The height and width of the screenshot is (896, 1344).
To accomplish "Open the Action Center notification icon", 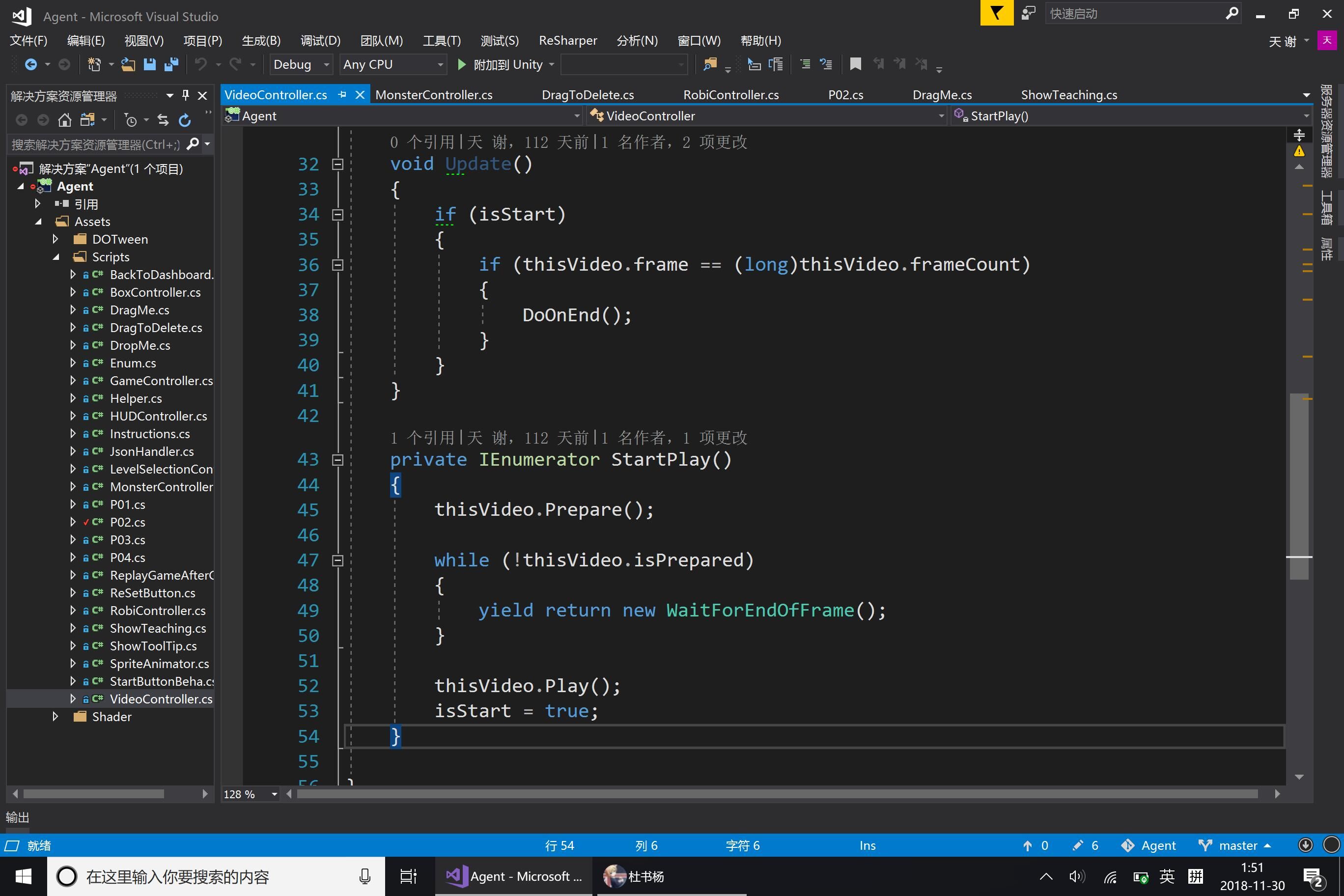I will coord(1313,877).
